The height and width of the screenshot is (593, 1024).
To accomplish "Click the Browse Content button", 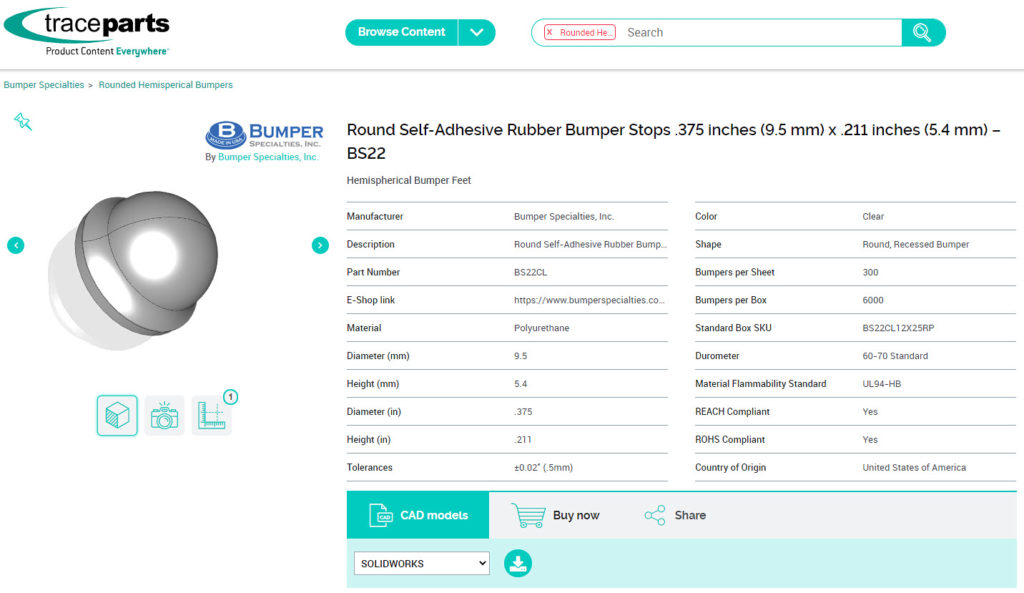I will pos(401,32).
